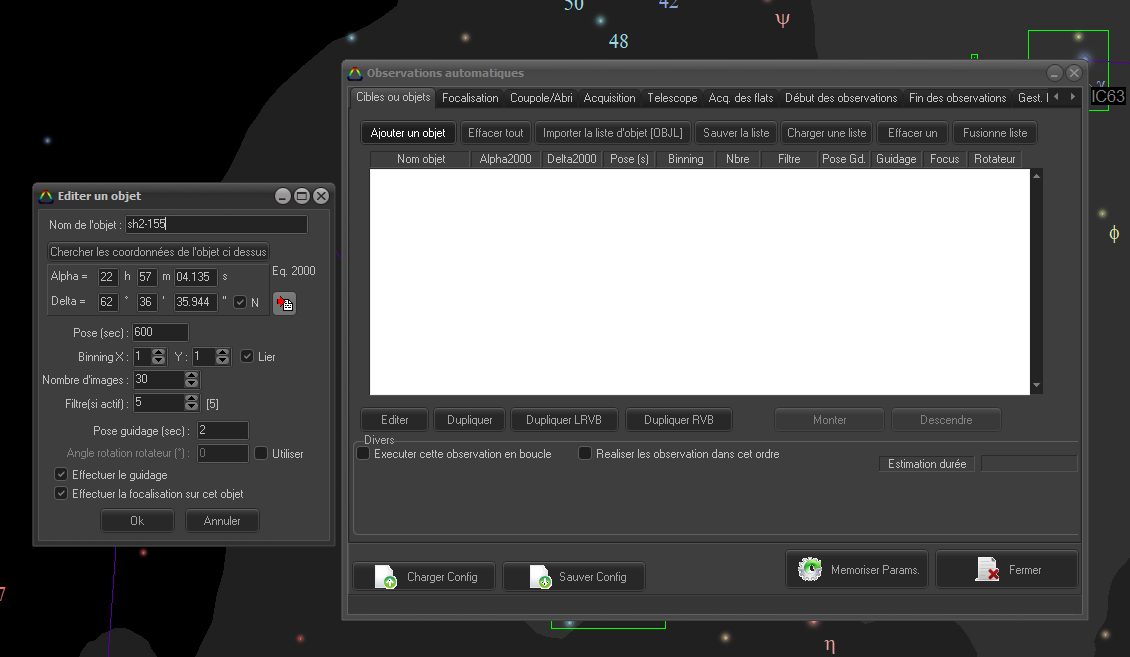
Task: Click the Pose (sec) input field
Action: [x=160, y=332]
